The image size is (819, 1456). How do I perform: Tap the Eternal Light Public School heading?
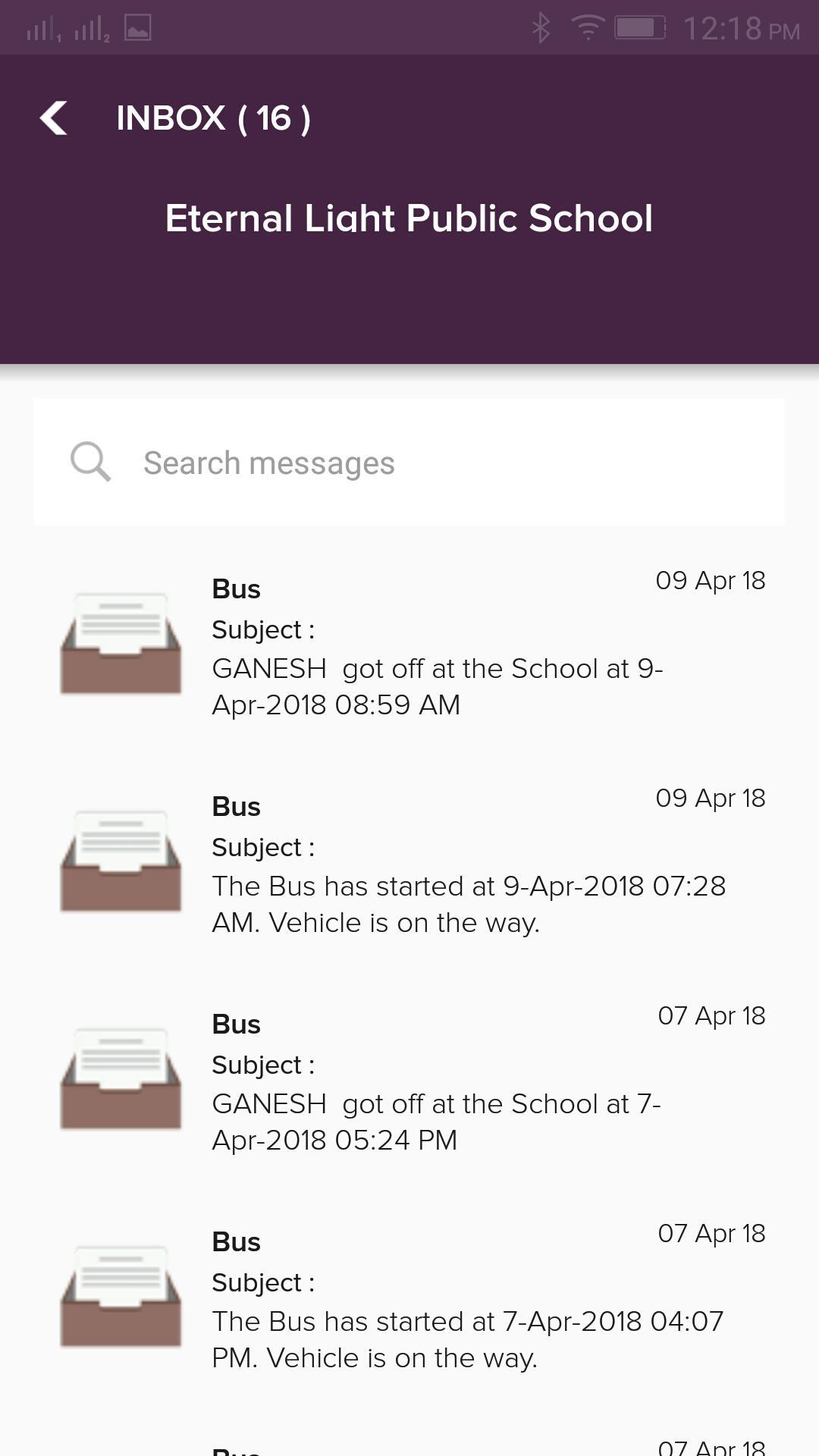[409, 218]
